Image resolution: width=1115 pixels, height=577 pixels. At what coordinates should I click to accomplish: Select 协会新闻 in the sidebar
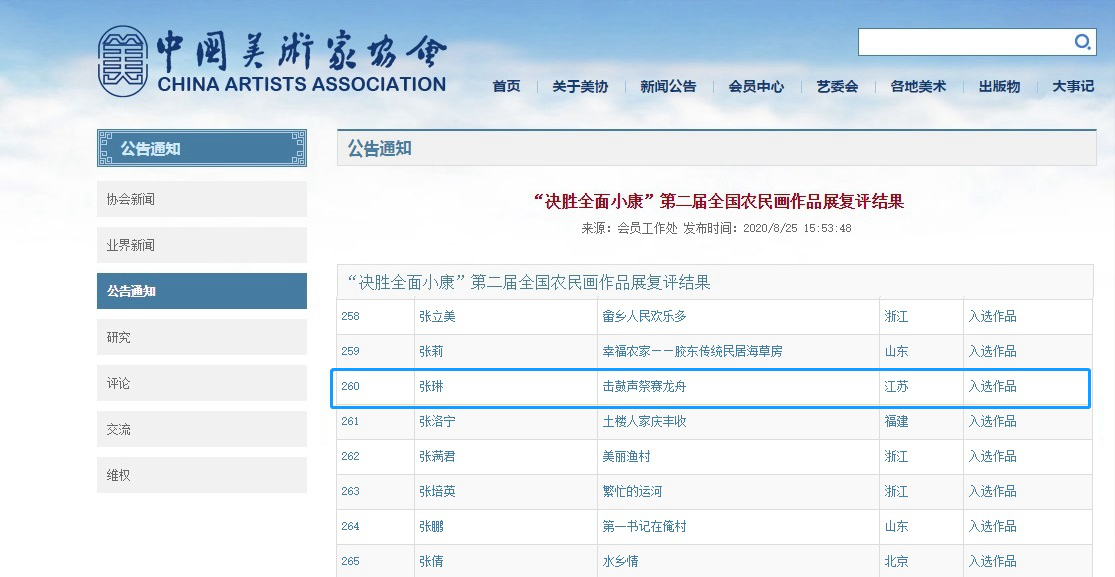coord(201,199)
